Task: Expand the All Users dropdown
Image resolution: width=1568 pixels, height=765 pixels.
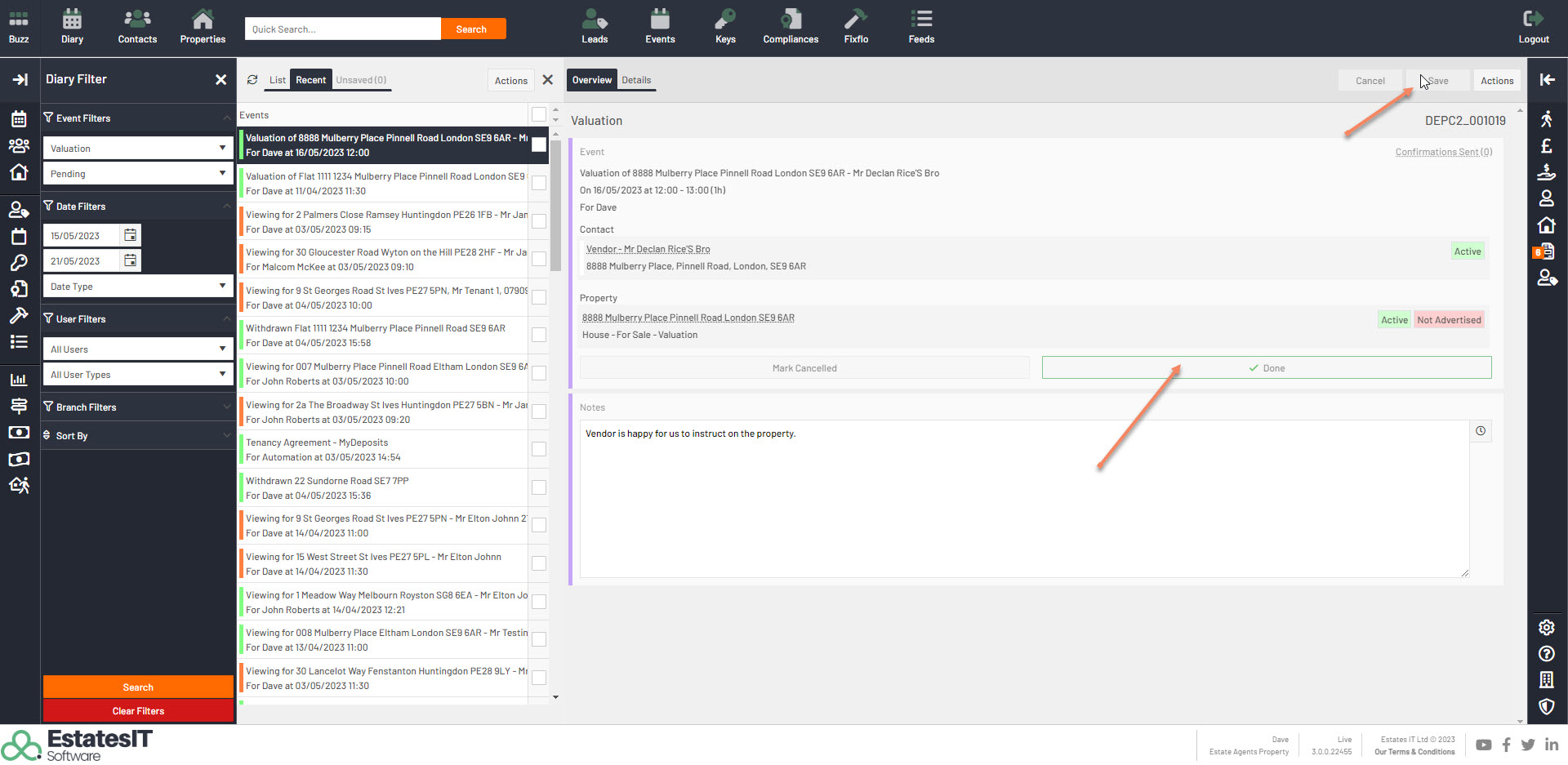Action: coord(137,349)
